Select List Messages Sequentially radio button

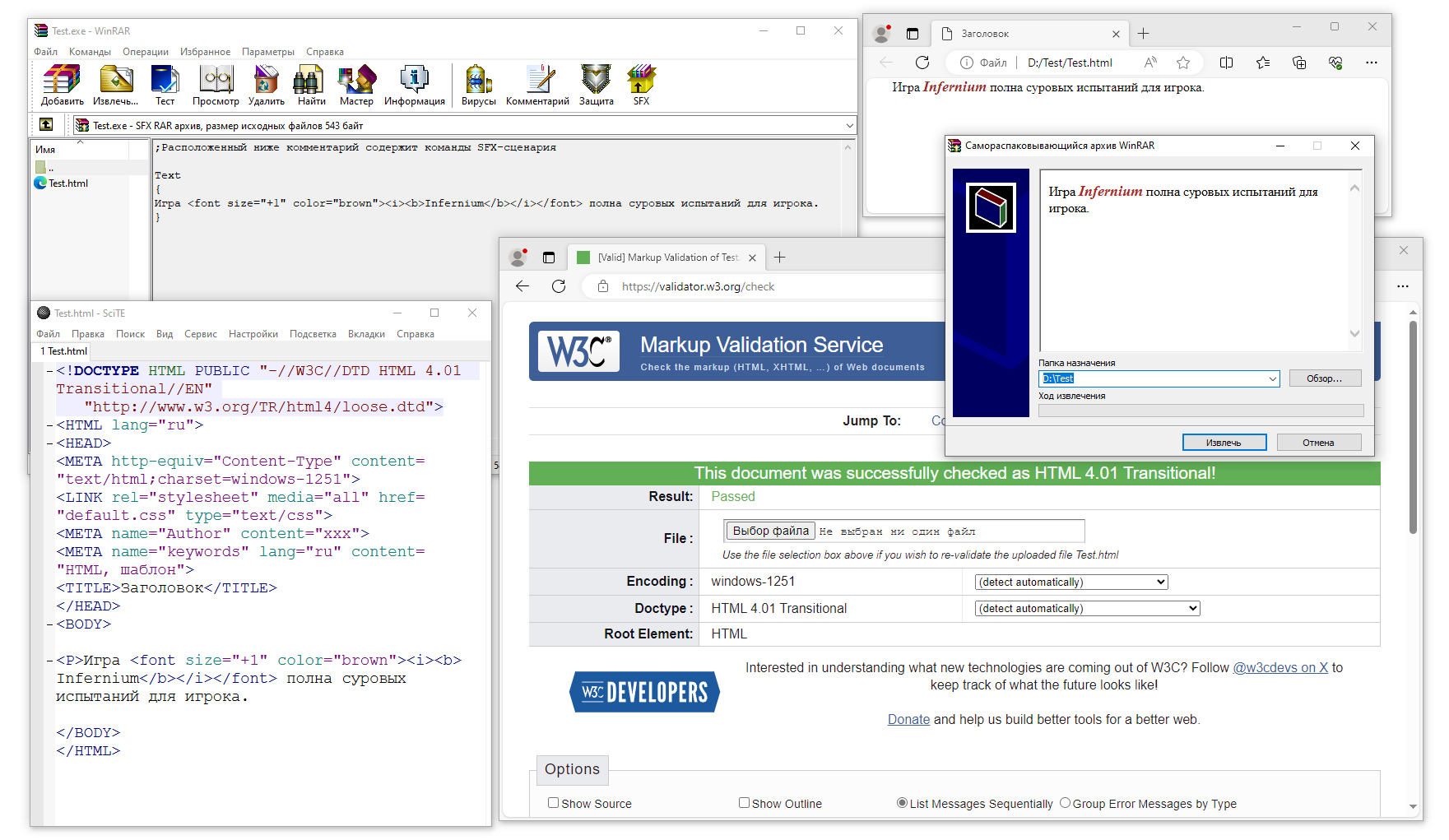tap(902, 803)
